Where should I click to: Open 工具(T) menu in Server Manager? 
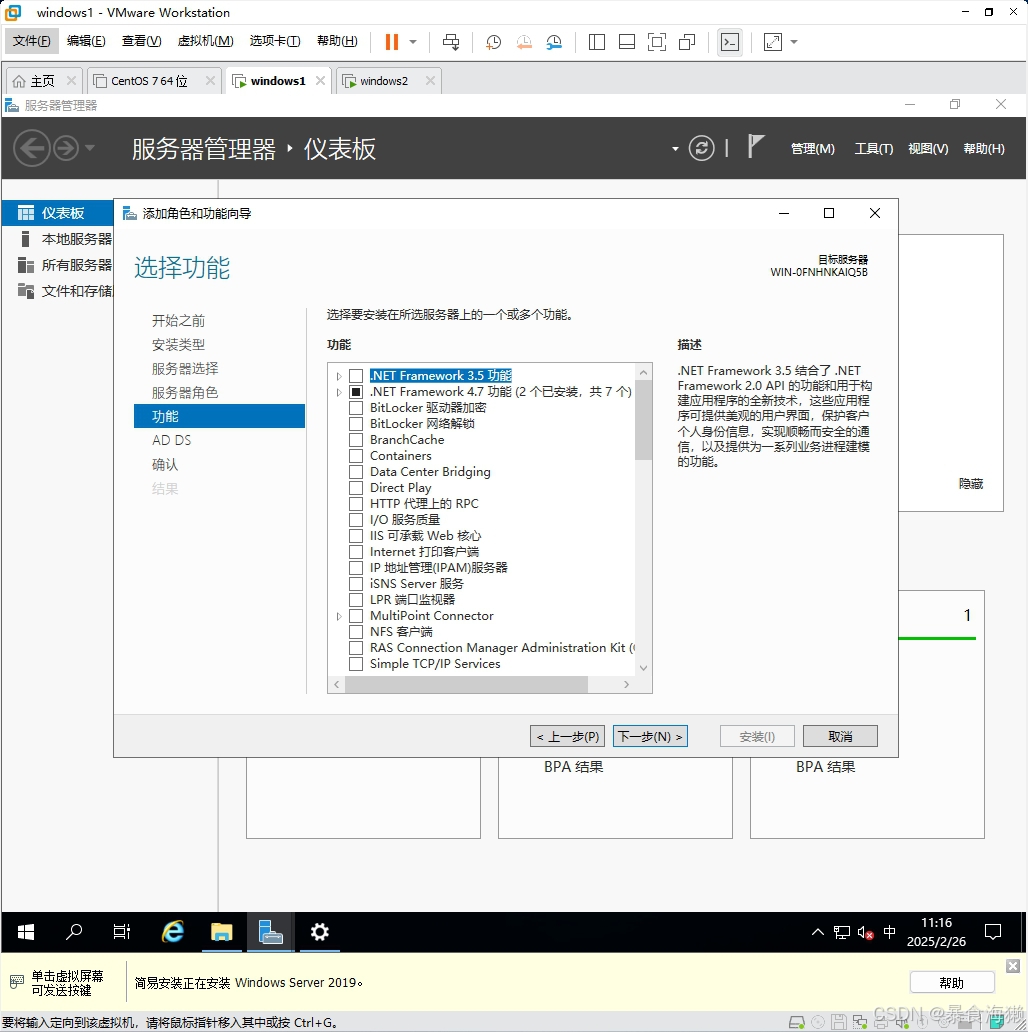[873, 149]
